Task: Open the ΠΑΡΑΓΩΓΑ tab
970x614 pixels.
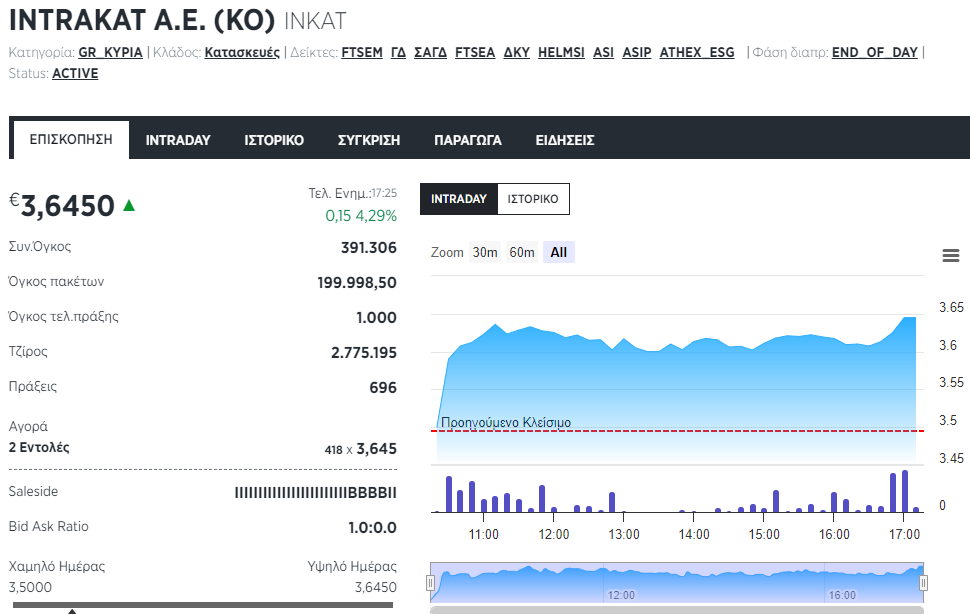Action: click(x=468, y=140)
